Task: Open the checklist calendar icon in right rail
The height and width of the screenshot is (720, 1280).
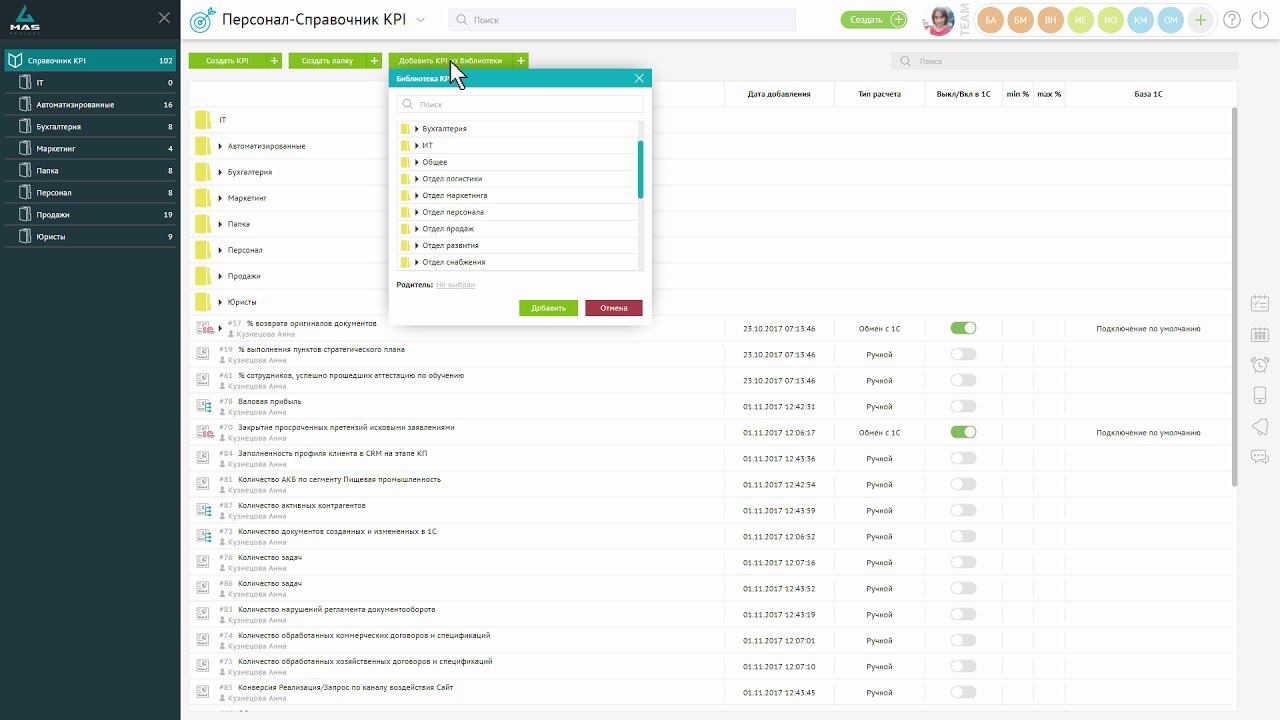Action: (1260, 303)
